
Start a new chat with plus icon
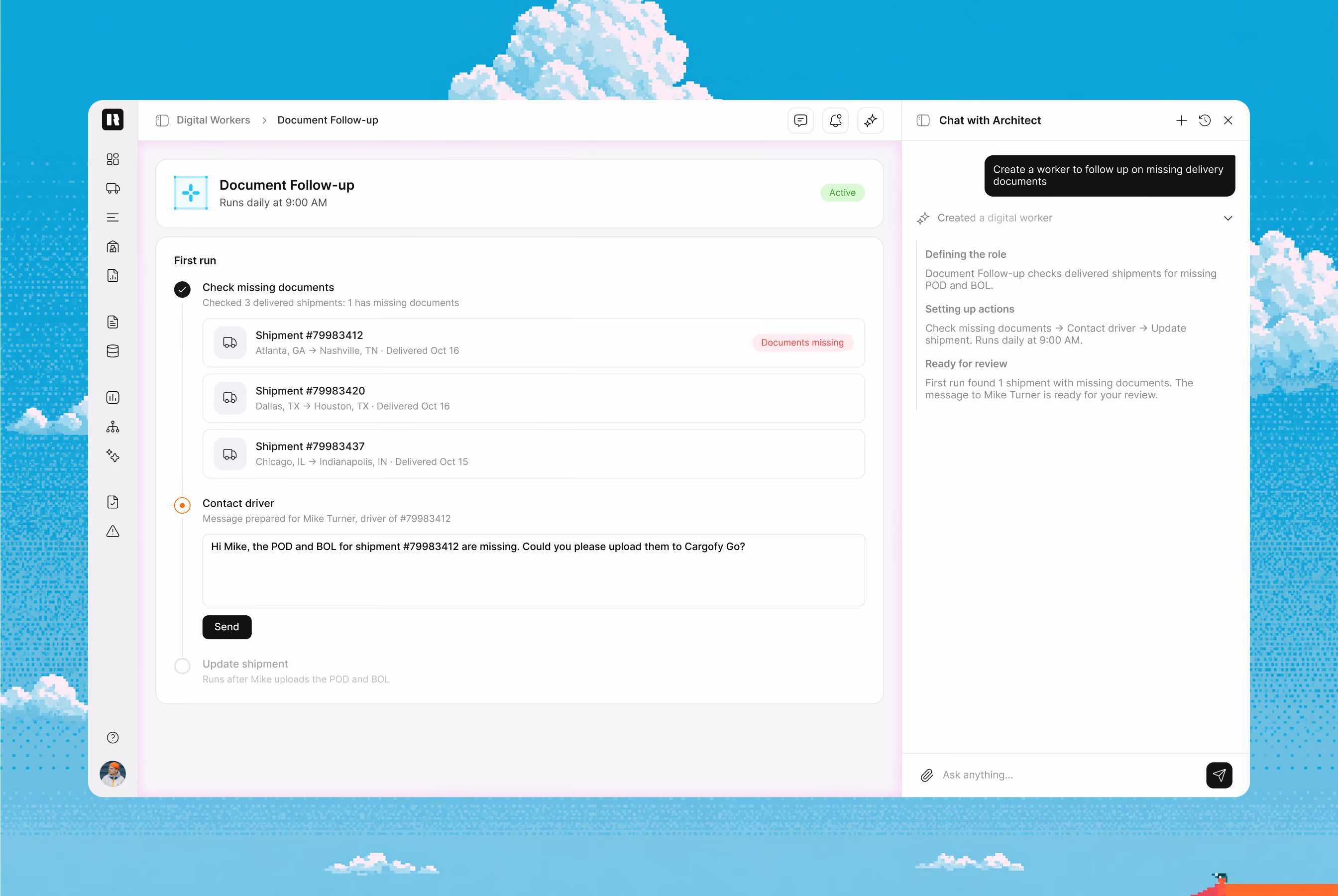1181,120
